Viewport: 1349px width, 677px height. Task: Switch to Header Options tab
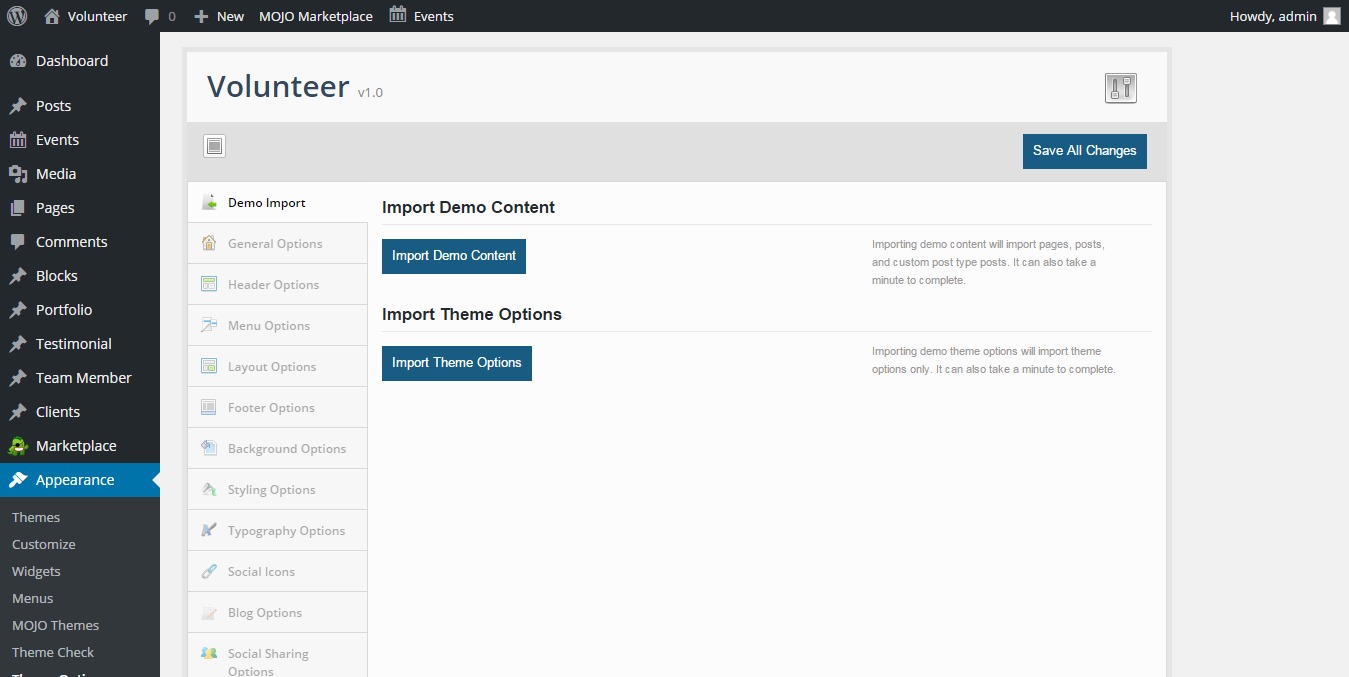coord(278,284)
